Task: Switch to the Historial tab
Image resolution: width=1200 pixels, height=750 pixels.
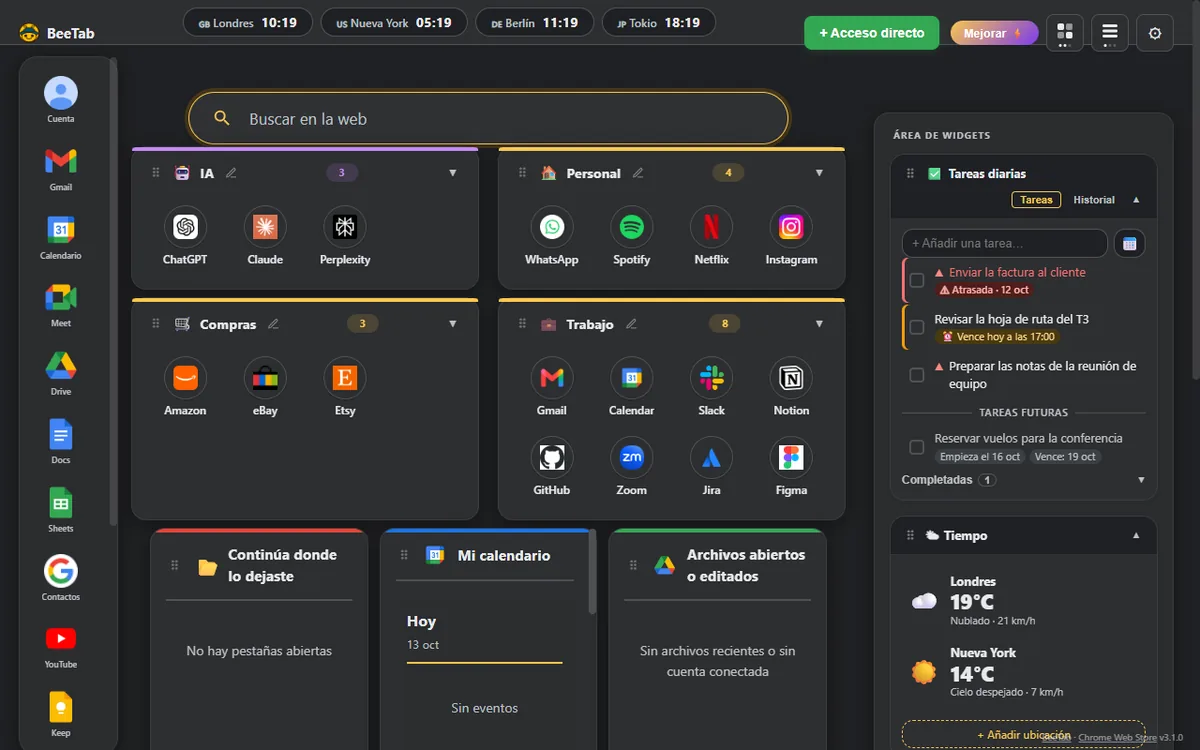Action: coord(1094,200)
